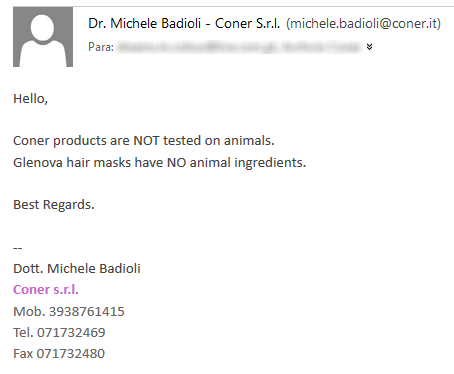454x374 pixels.
Task: Click the Mob. 3938761415 number
Action: (69, 311)
